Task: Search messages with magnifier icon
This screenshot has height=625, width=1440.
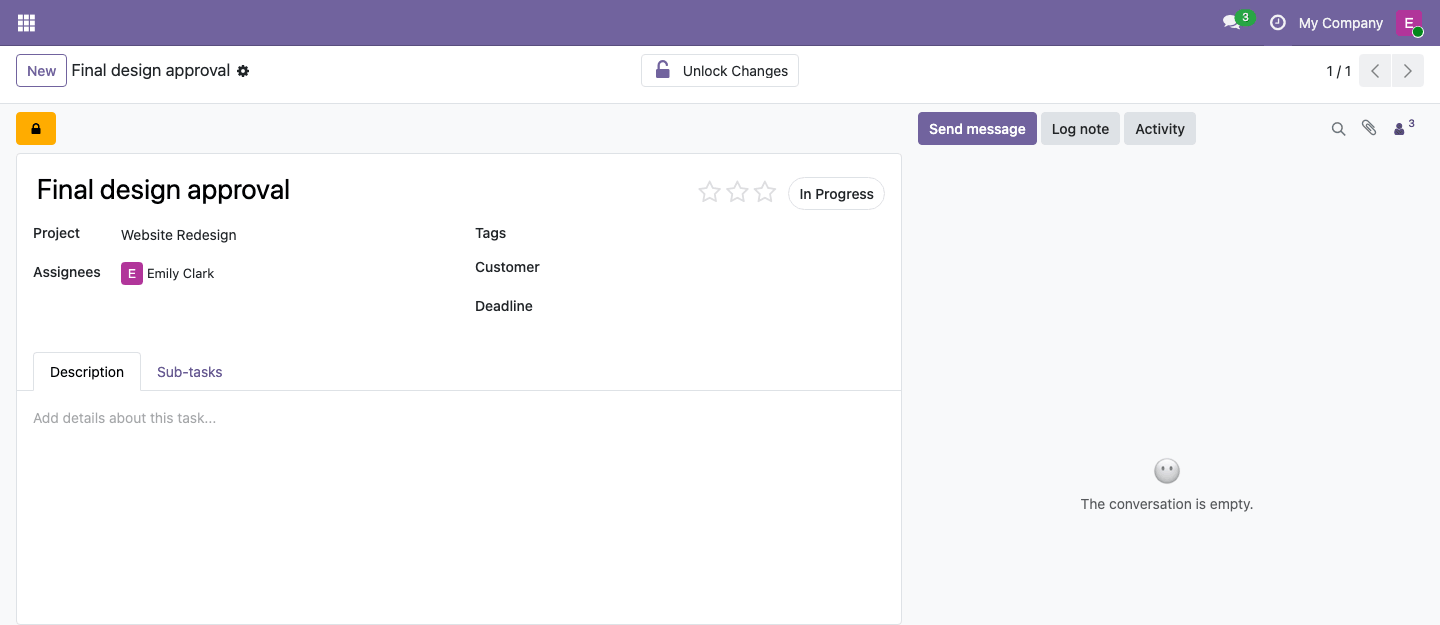Action: coord(1338,129)
